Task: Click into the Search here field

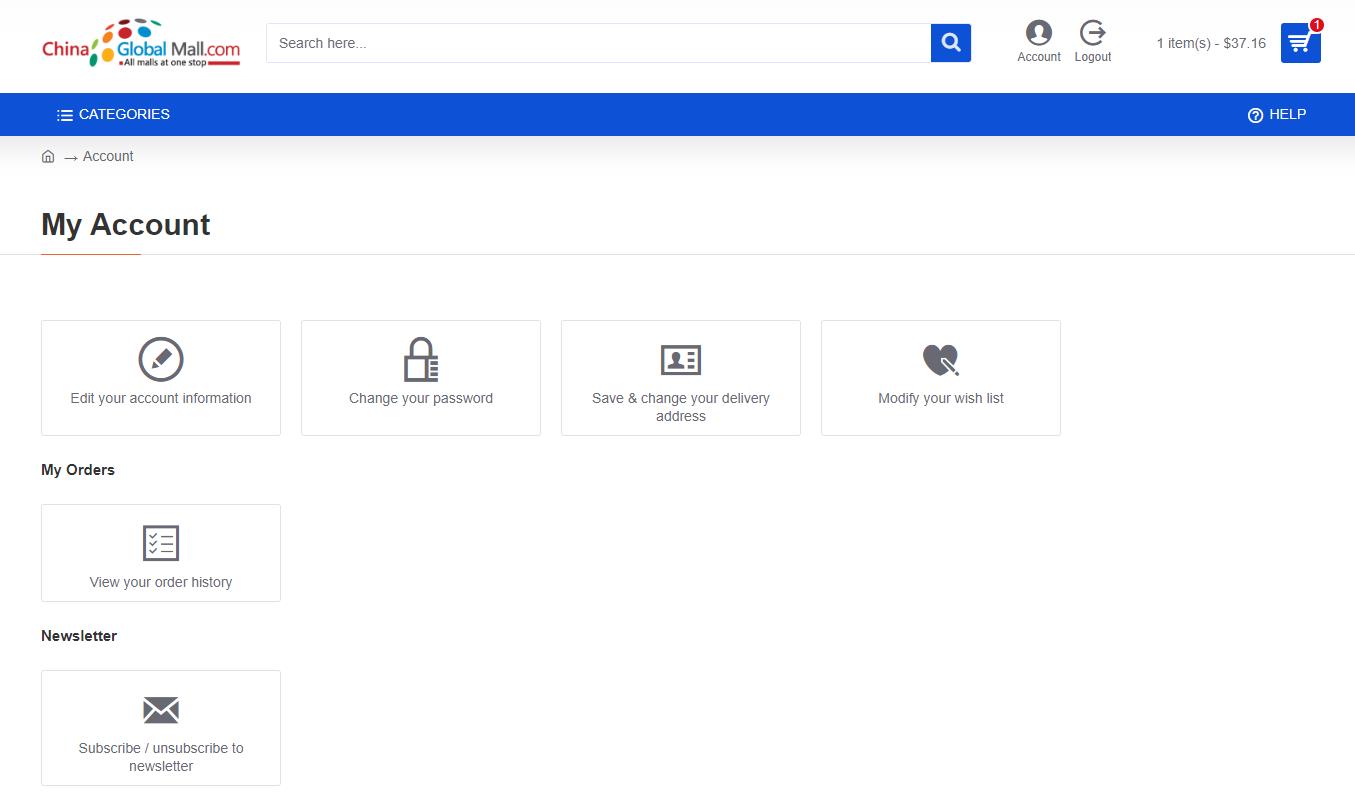Action: pyautogui.click(x=598, y=43)
